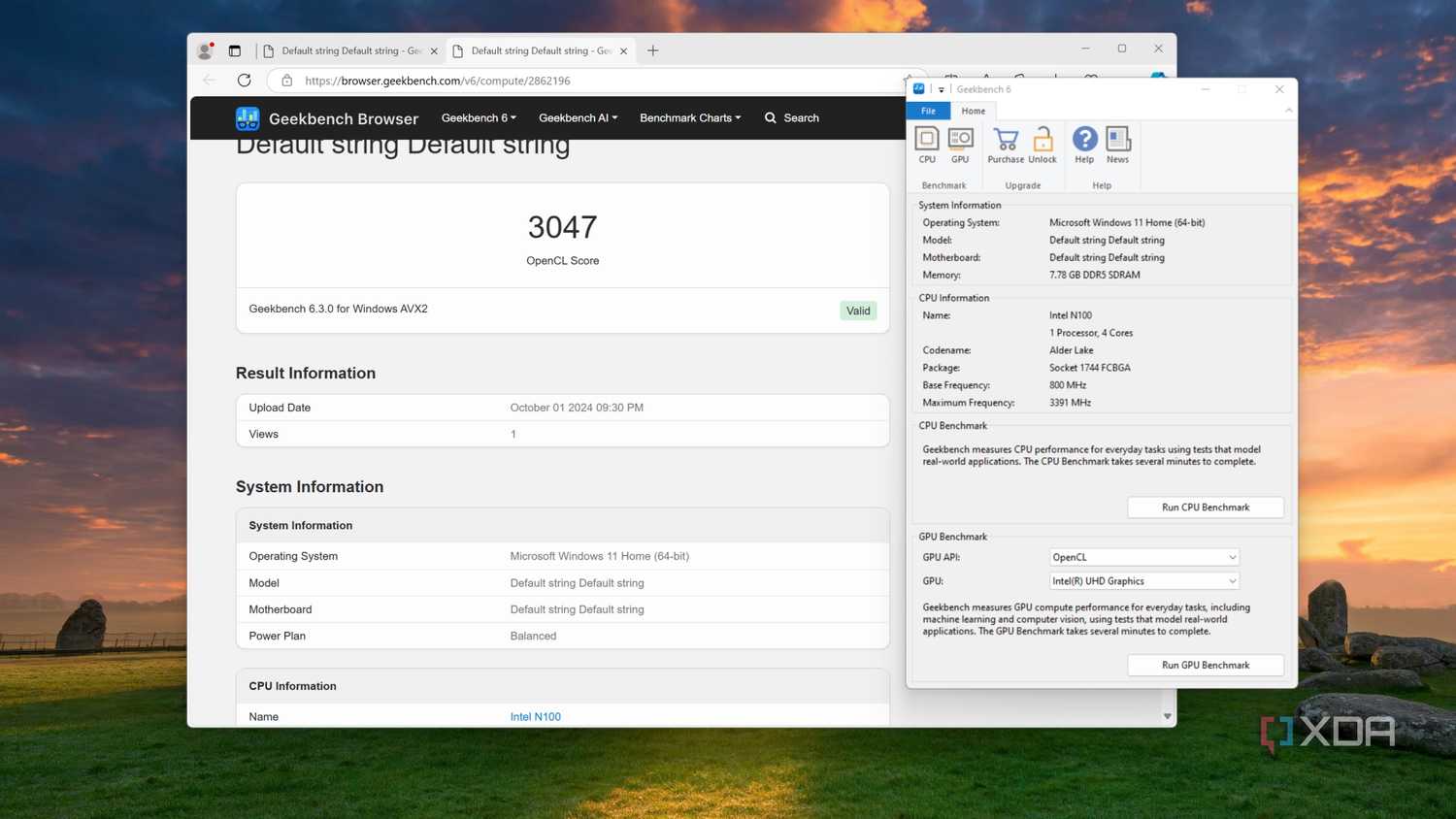Go back in the browser
This screenshot has width=1456, height=819.
(x=209, y=81)
